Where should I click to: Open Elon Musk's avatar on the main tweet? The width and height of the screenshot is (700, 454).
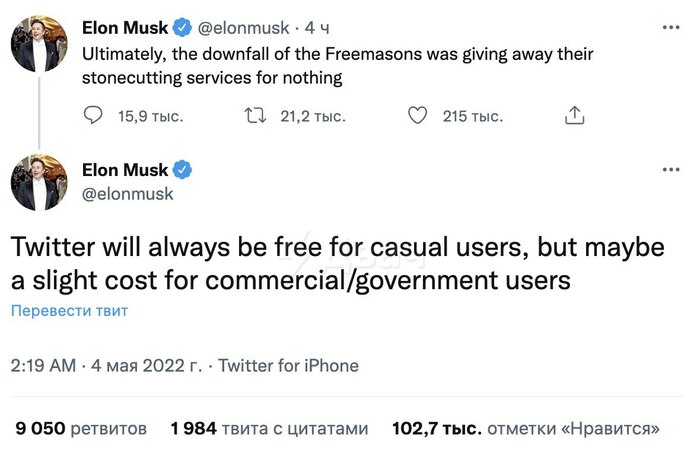click(38, 182)
